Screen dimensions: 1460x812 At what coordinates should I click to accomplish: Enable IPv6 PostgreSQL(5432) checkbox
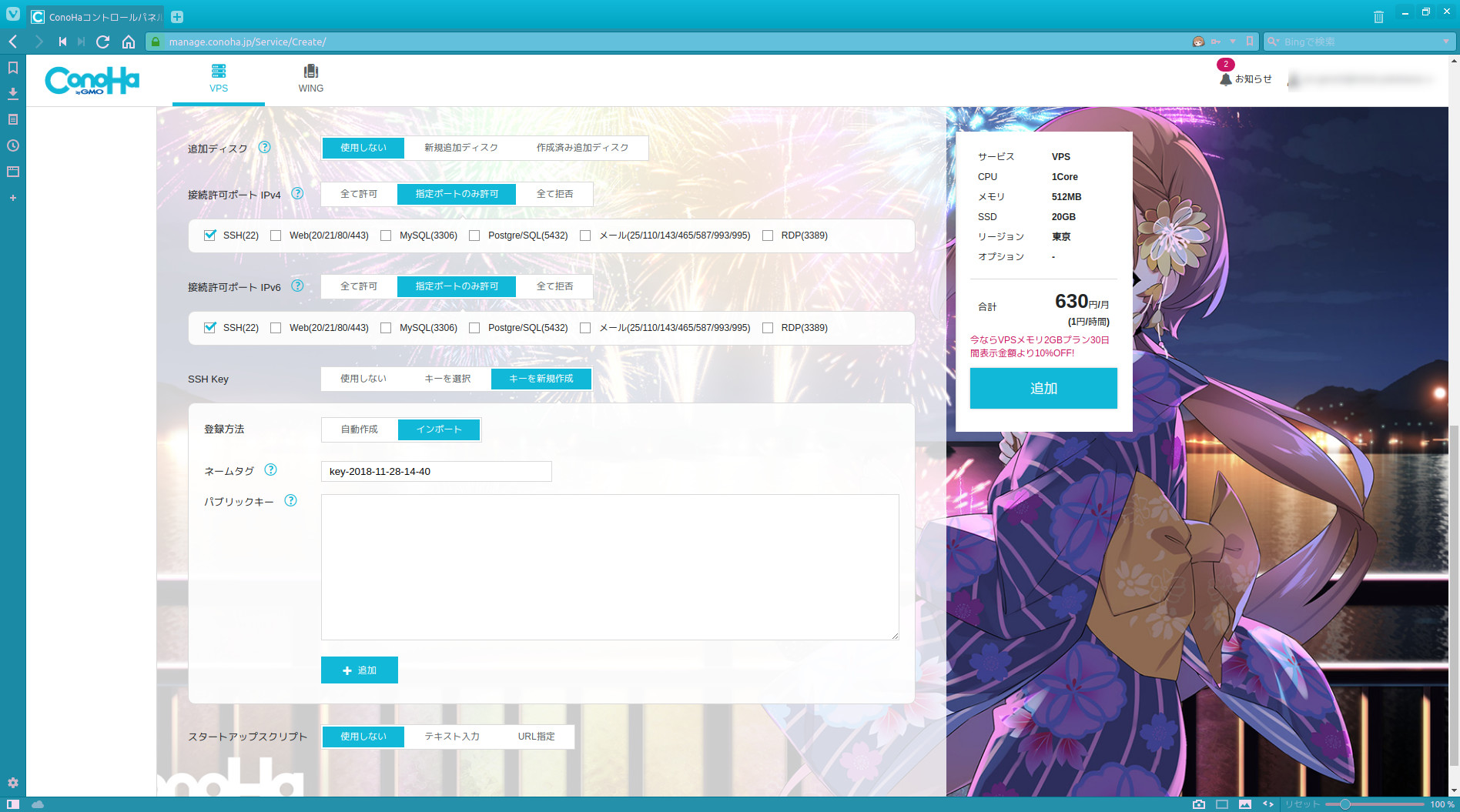[x=474, y=328]
